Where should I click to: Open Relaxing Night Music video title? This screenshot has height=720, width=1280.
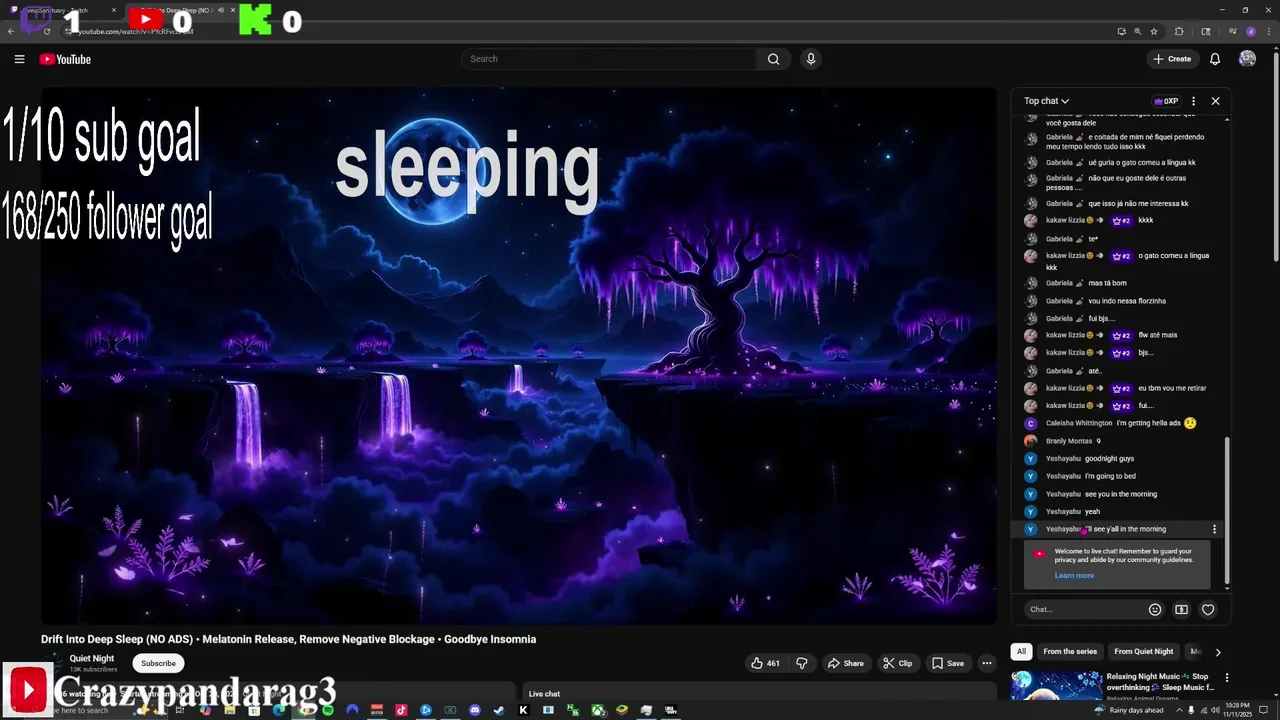[1161, 682]
